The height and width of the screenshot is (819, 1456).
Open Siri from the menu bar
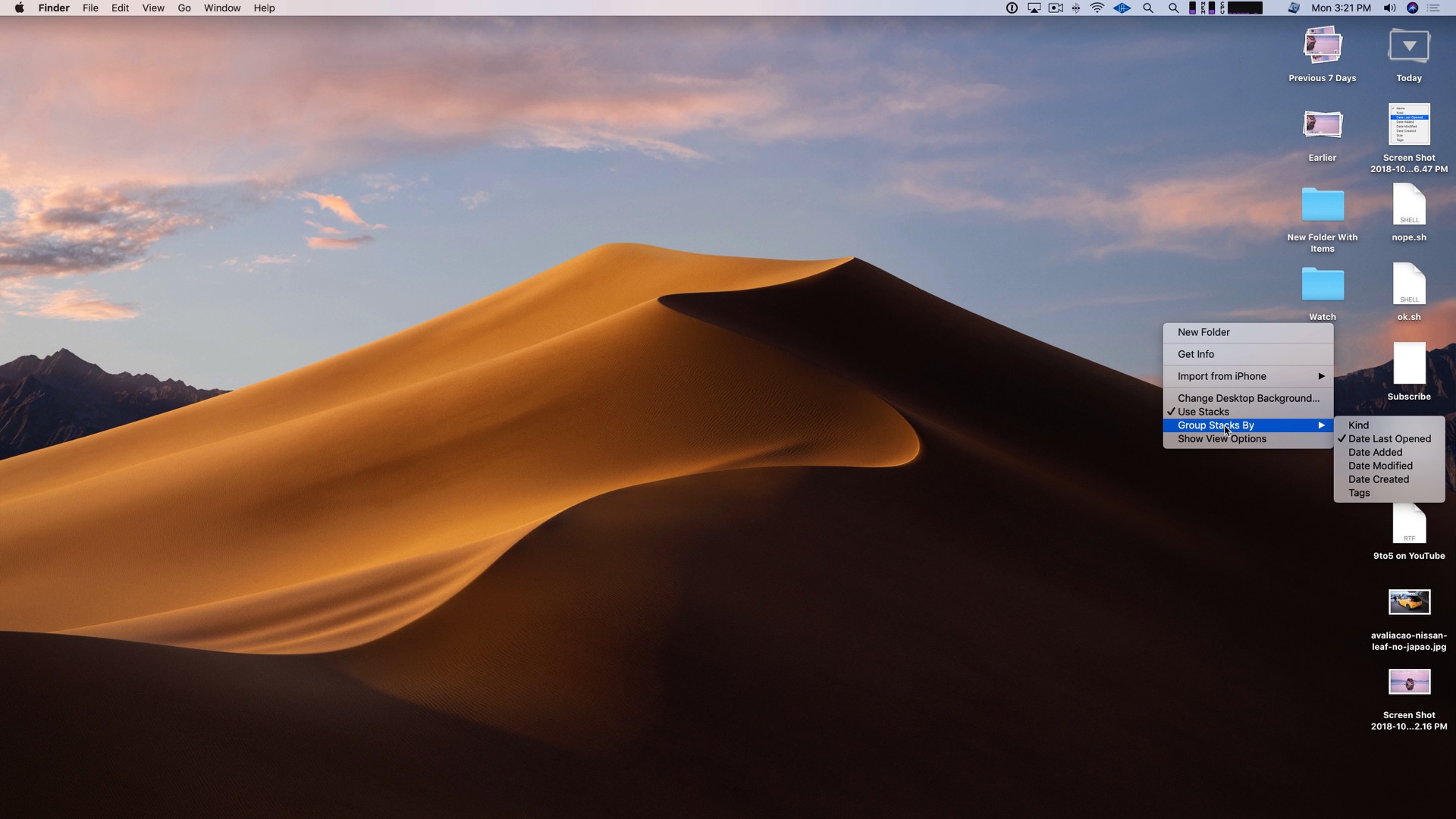coord(1412,8)
